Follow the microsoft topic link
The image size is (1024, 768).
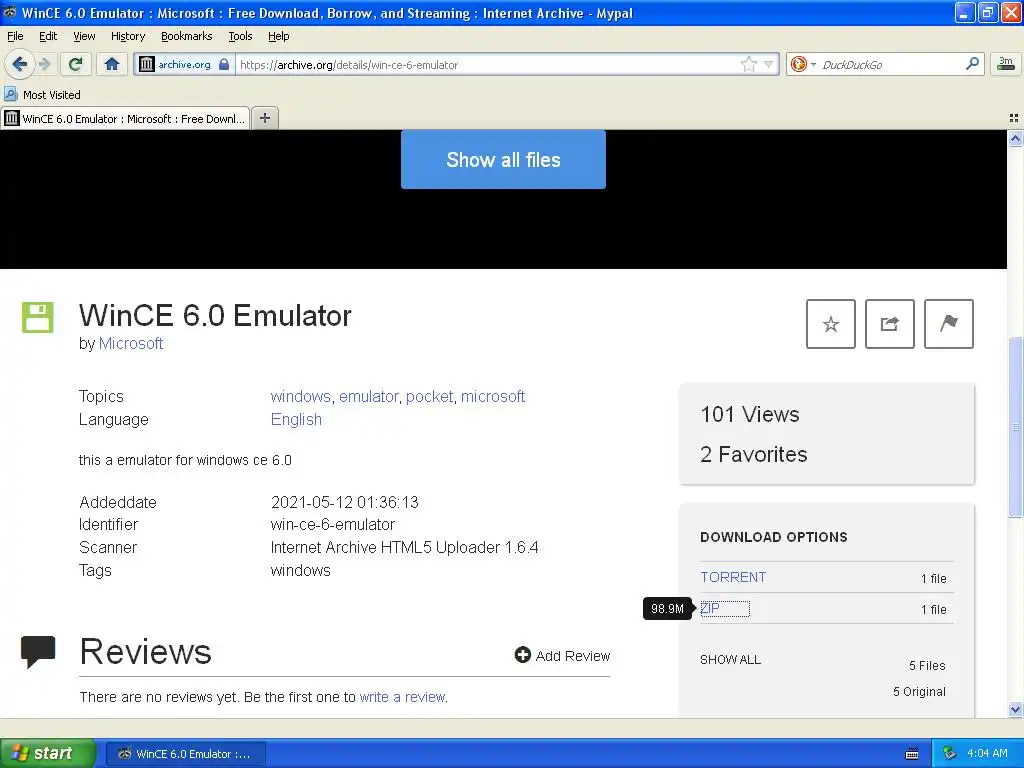[x=493, y=396]
